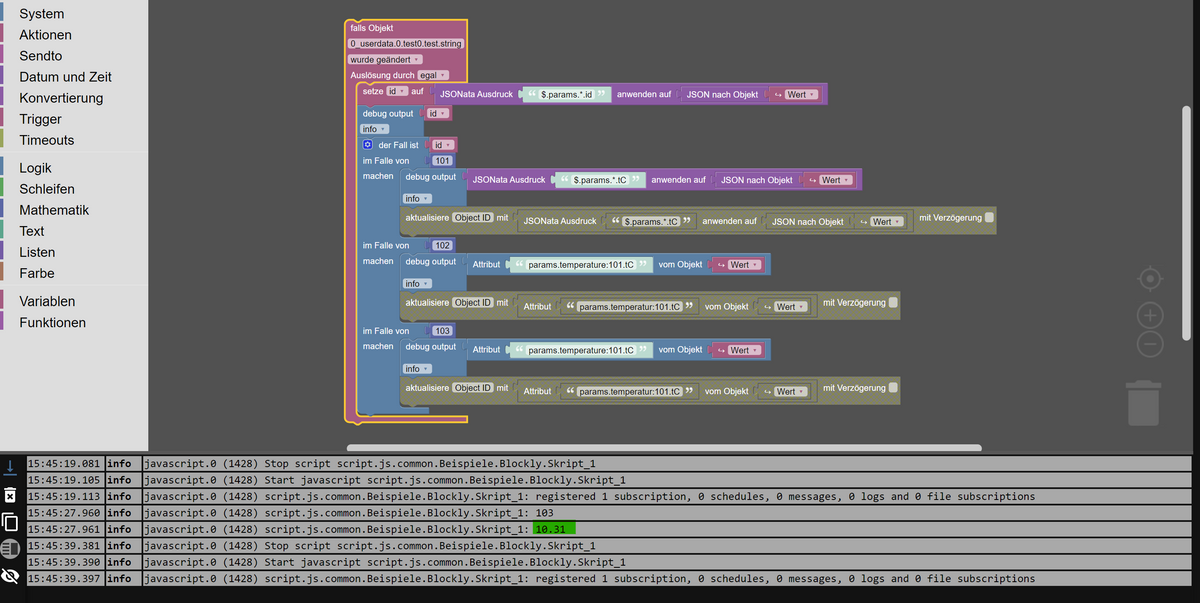
Task: Open 'info' level dropdown in case 101
Action: [x=418, y=199]
